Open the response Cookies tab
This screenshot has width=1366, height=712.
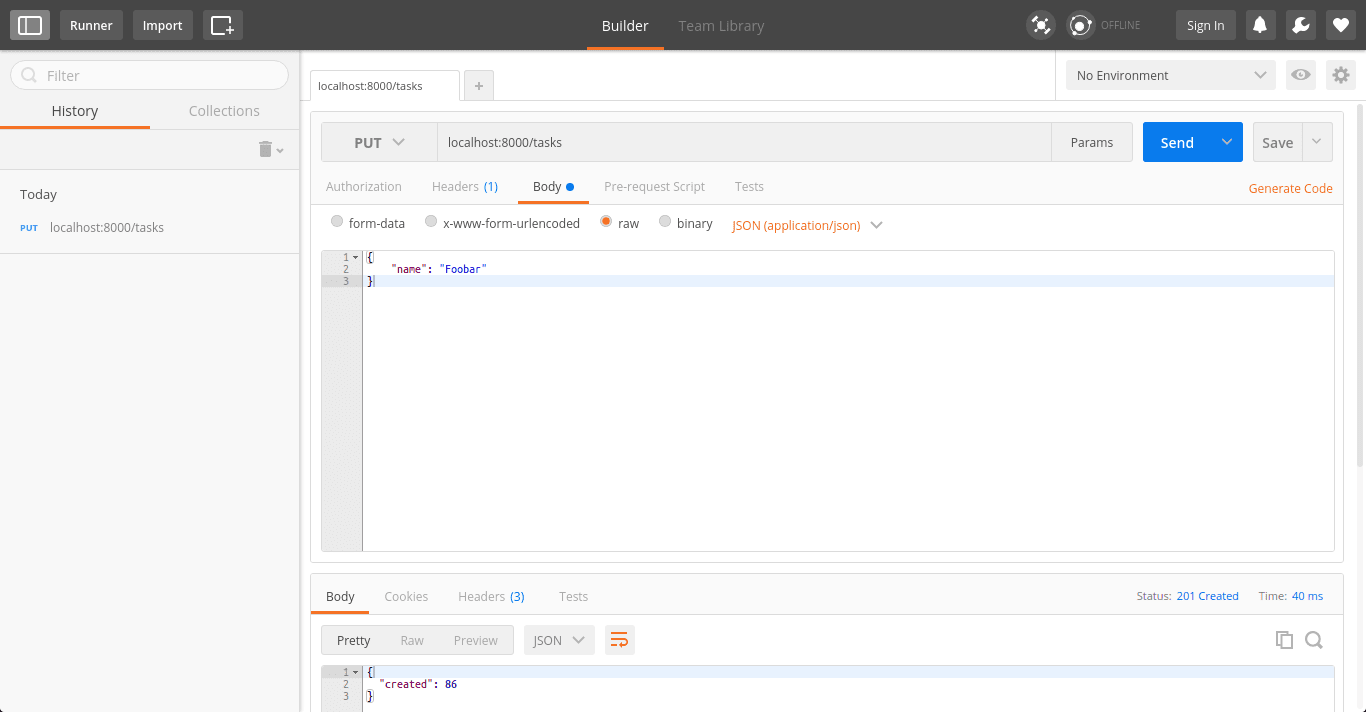[406, 597]
